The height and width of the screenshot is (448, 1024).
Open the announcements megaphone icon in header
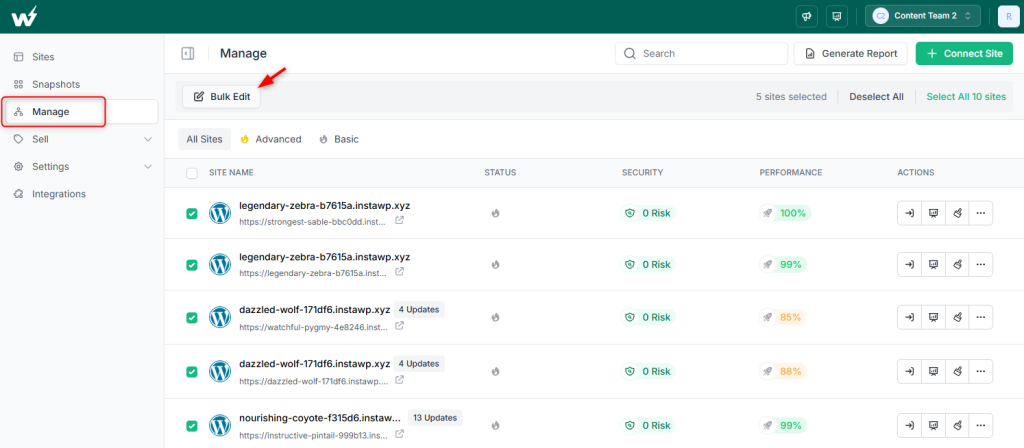tap(807, 16)
